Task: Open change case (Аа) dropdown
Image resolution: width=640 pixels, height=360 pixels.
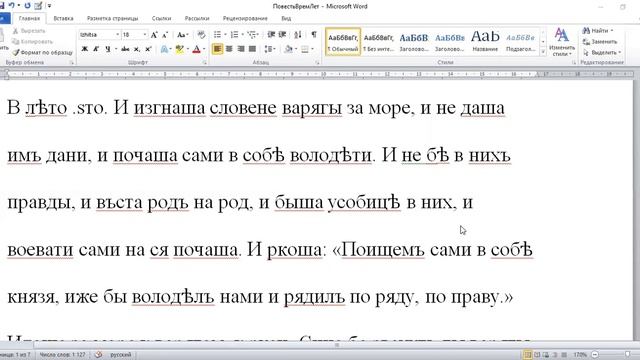Action: (x=182, y=35)
